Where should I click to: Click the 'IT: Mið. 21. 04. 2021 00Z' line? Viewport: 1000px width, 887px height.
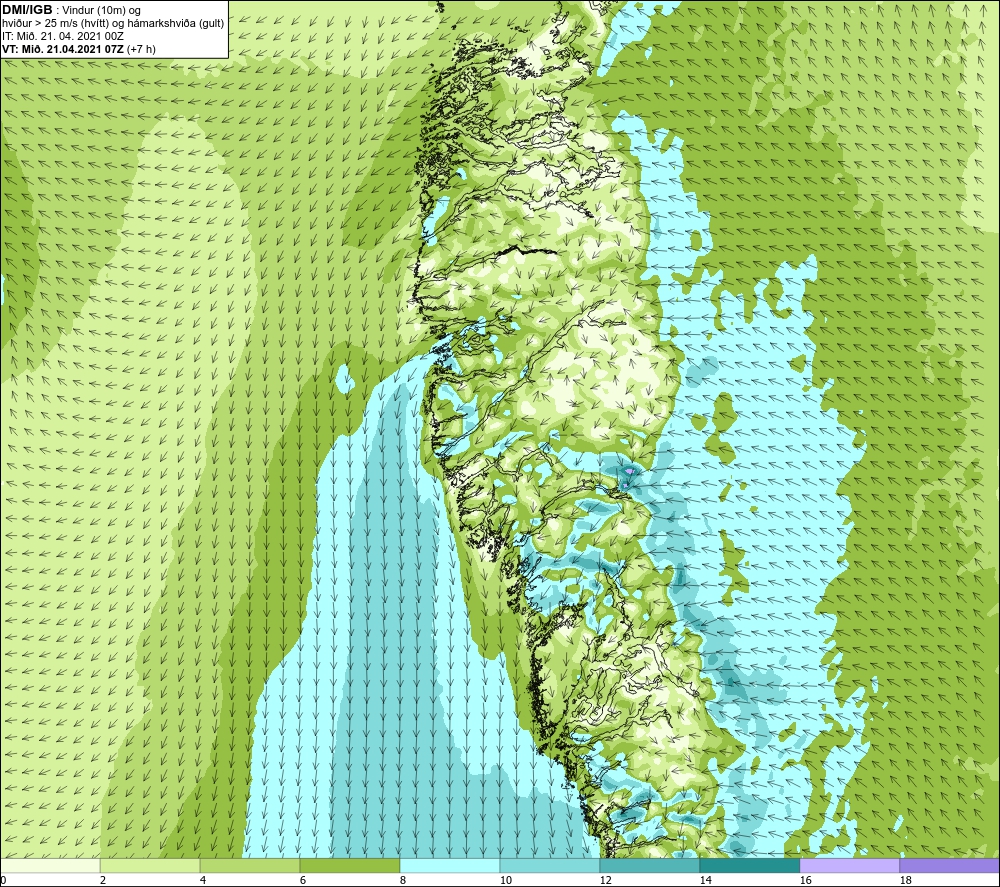click(63, 36)
